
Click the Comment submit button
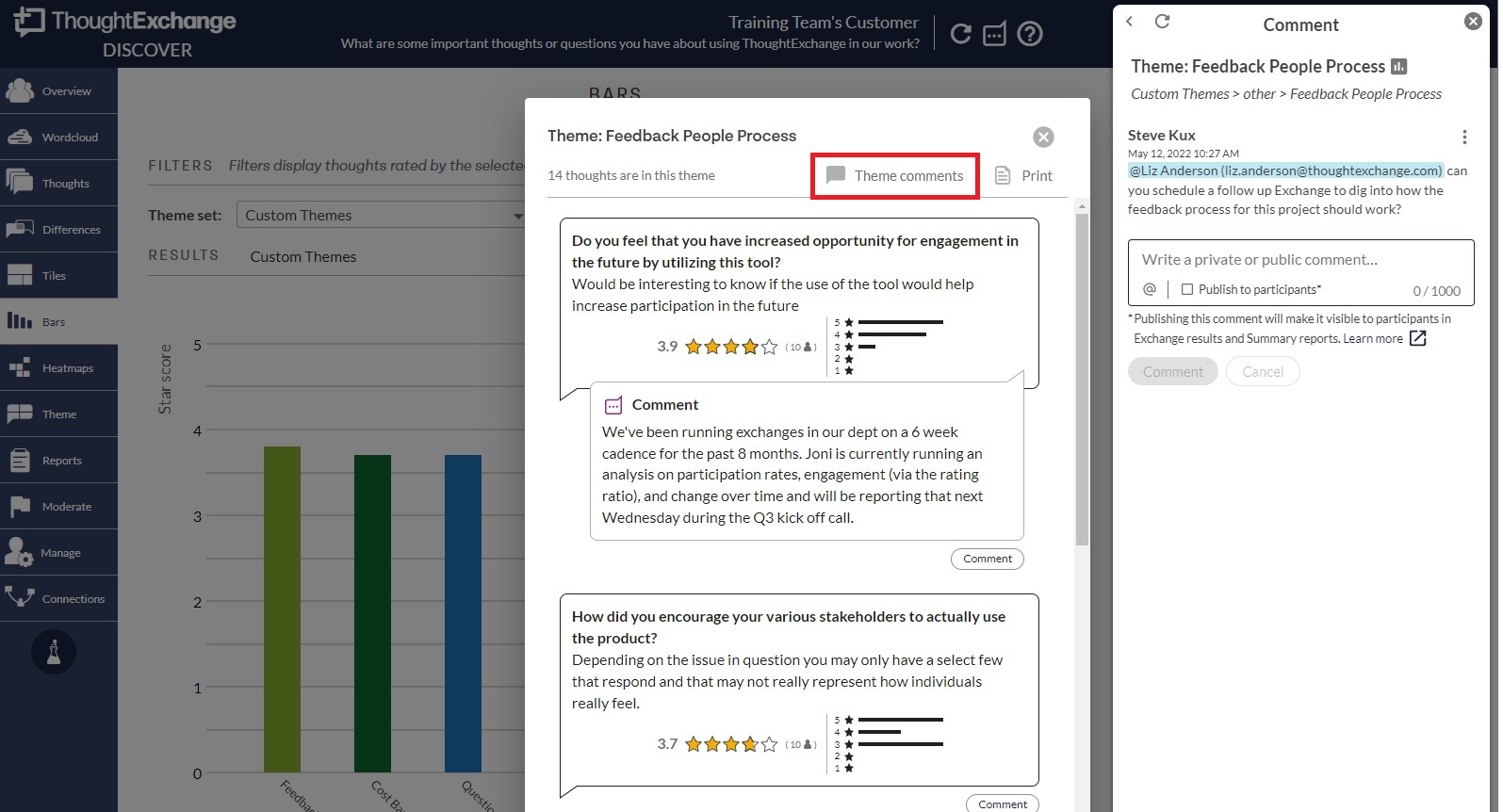[1173, 371]
